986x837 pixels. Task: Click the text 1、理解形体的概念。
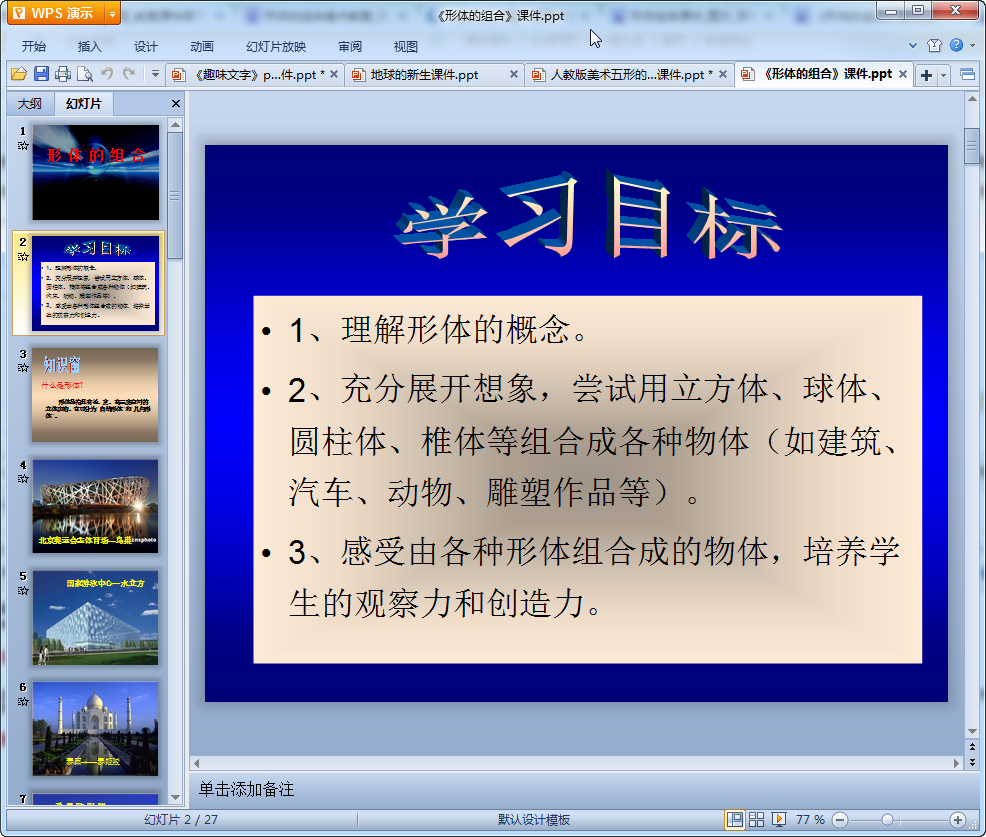click(439, 330)
